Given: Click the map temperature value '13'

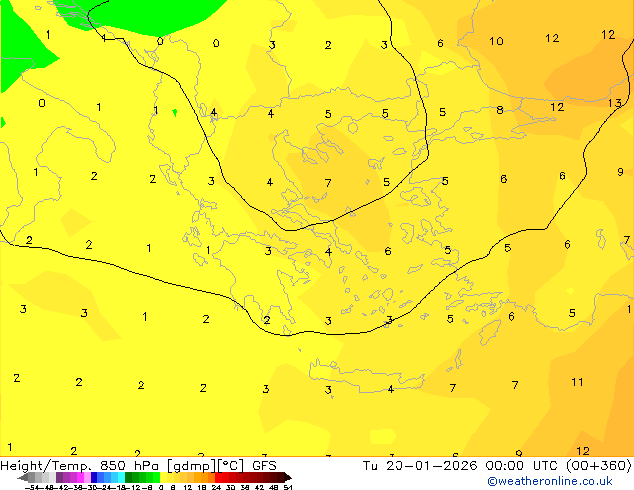Looking at the screenshot, I should pos(615,103).
